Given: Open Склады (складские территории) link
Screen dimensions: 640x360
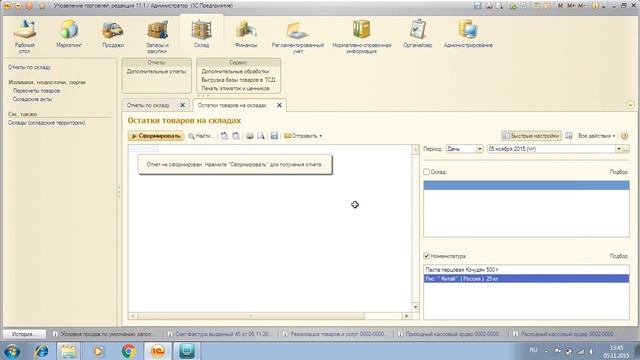Looking at the screenshot, I should pos(47,122).
